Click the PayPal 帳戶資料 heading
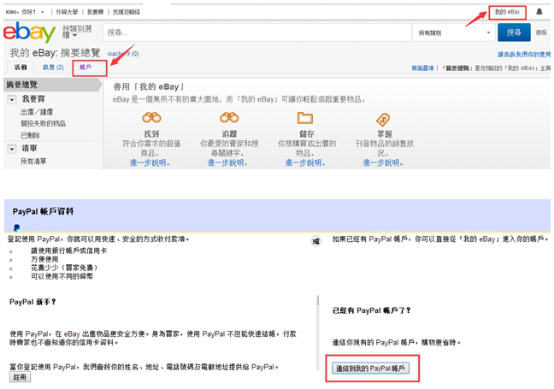The image size is (554, 389). click(x=43, y=211)
